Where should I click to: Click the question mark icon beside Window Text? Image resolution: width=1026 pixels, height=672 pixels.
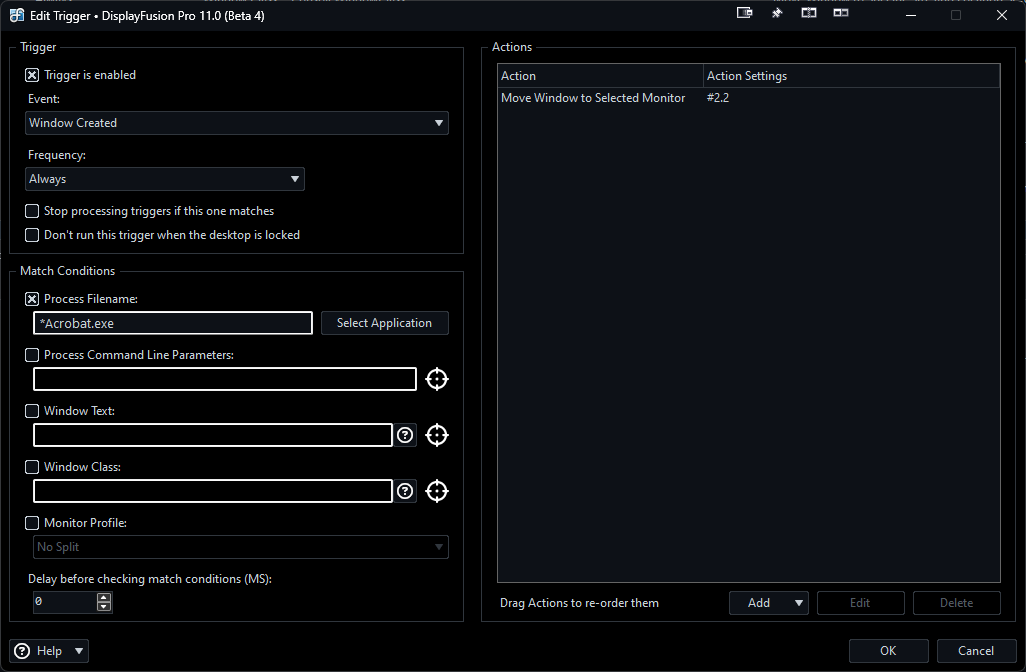click(405, 435)
